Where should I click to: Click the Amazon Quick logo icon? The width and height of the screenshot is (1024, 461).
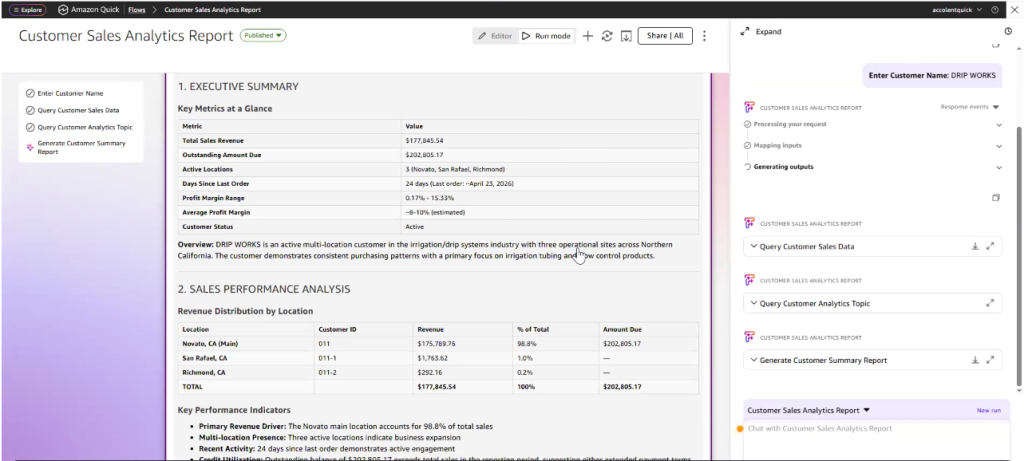[x=63, y=10]
